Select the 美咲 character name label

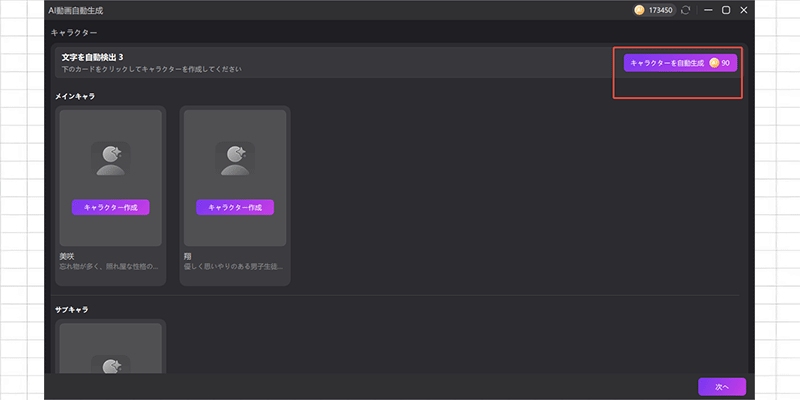click(68, 257)
